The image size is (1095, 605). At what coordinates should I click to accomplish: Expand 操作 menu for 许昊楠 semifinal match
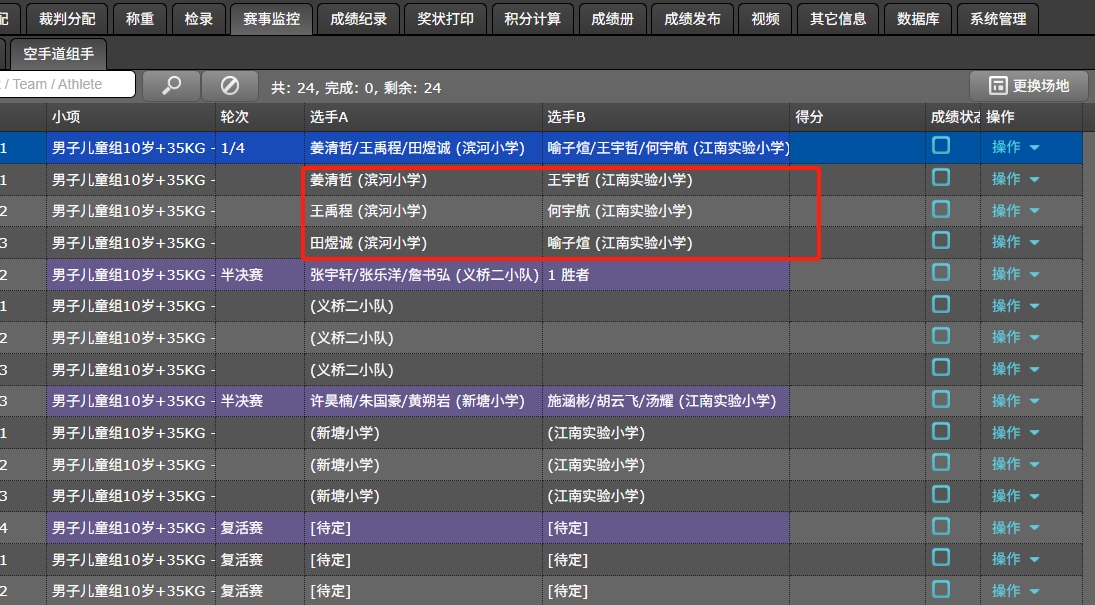pyautogui.click(x=1015, y=401)
